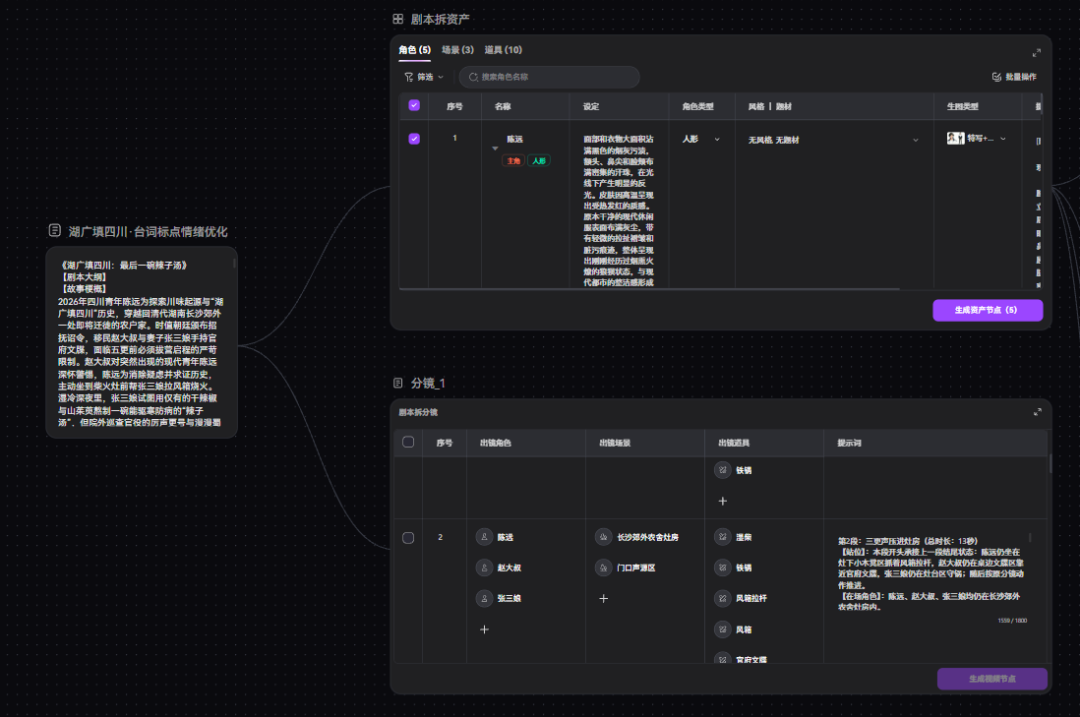Click the 生成视频节点 button
The image size is (1080, 717).
tap(993, 679)
